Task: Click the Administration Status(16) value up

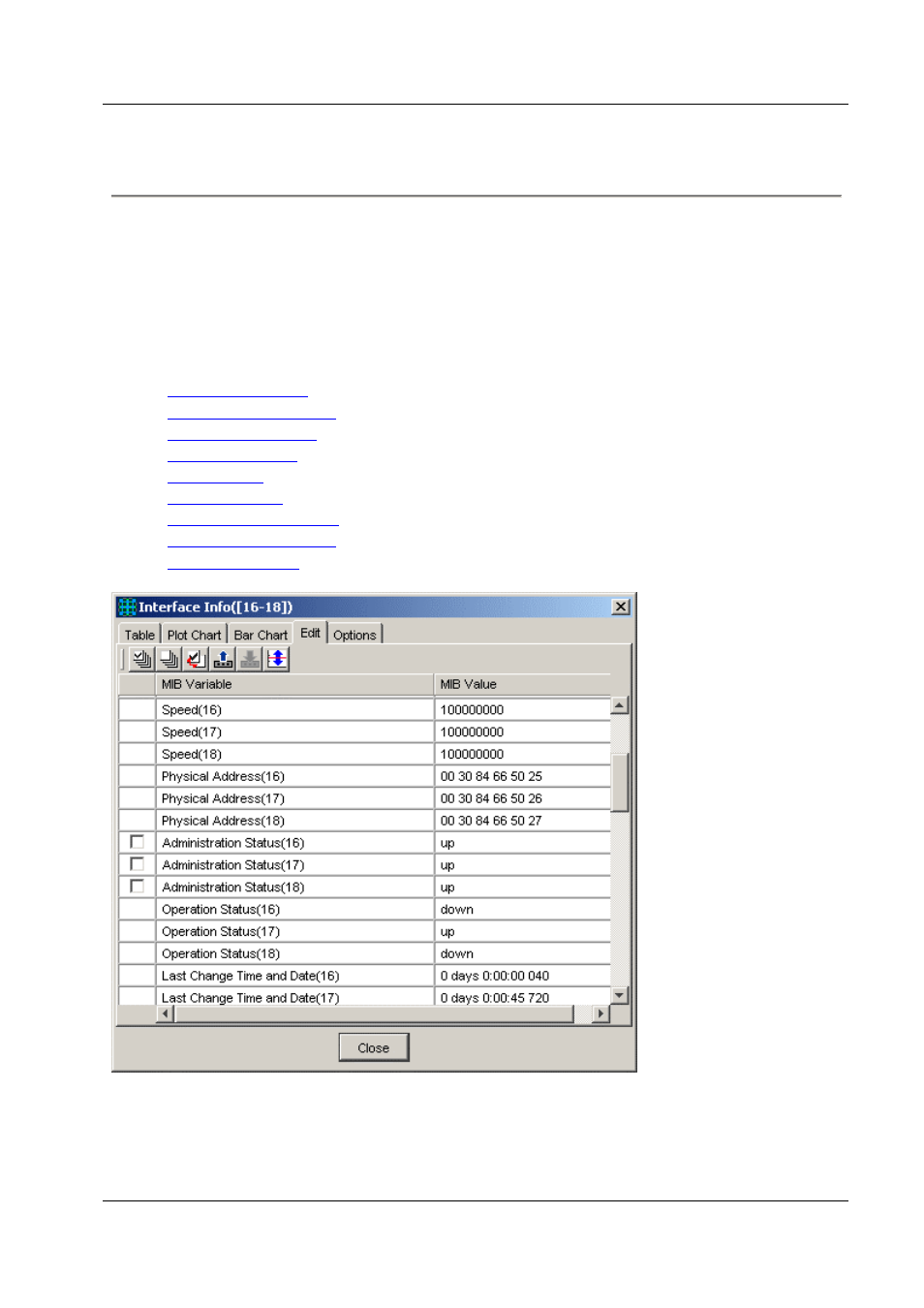Action: point(447,844)
